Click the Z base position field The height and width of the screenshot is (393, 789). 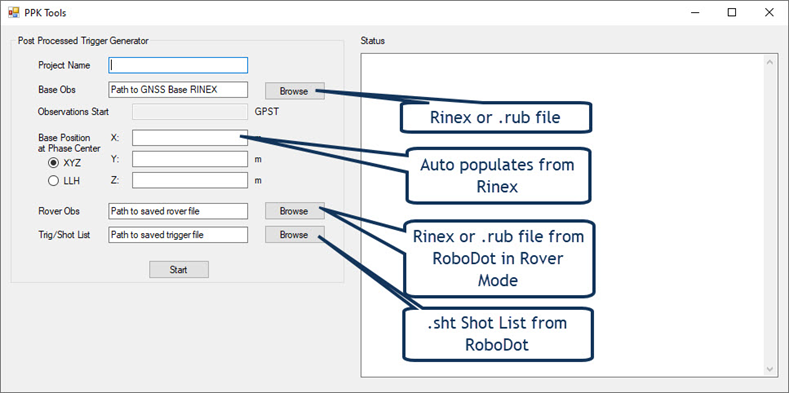point(190,180)
